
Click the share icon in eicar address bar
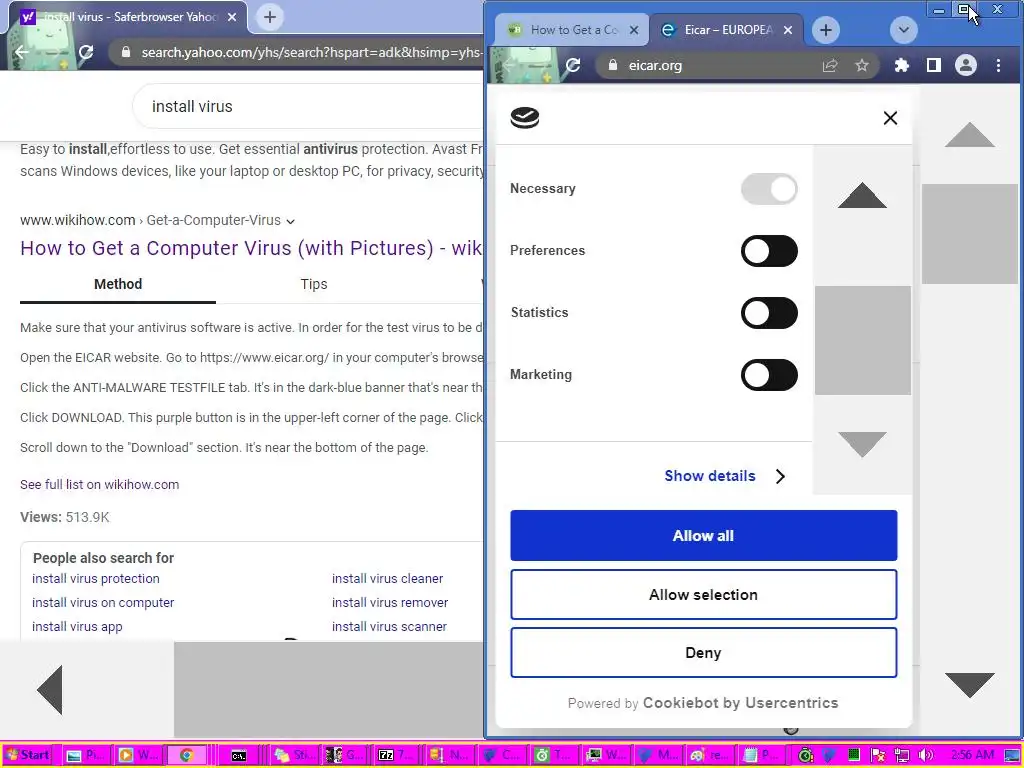pyautogui.click(x=830, y=65)
